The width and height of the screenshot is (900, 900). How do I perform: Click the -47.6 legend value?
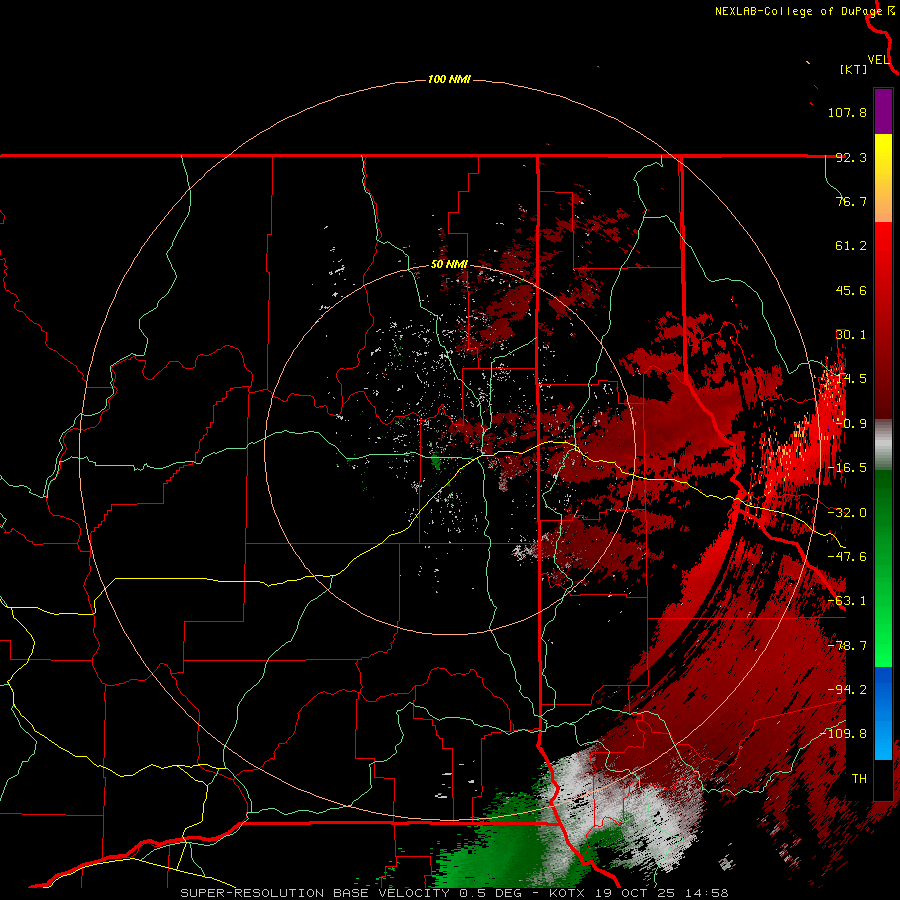point(847,557)
